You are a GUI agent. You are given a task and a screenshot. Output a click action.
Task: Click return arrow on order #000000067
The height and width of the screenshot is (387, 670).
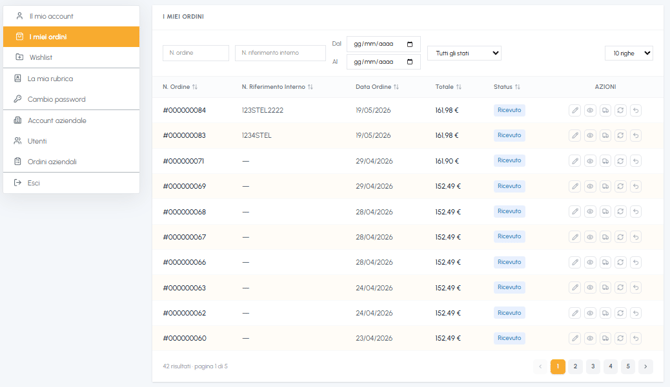click(x=636, y=237)
